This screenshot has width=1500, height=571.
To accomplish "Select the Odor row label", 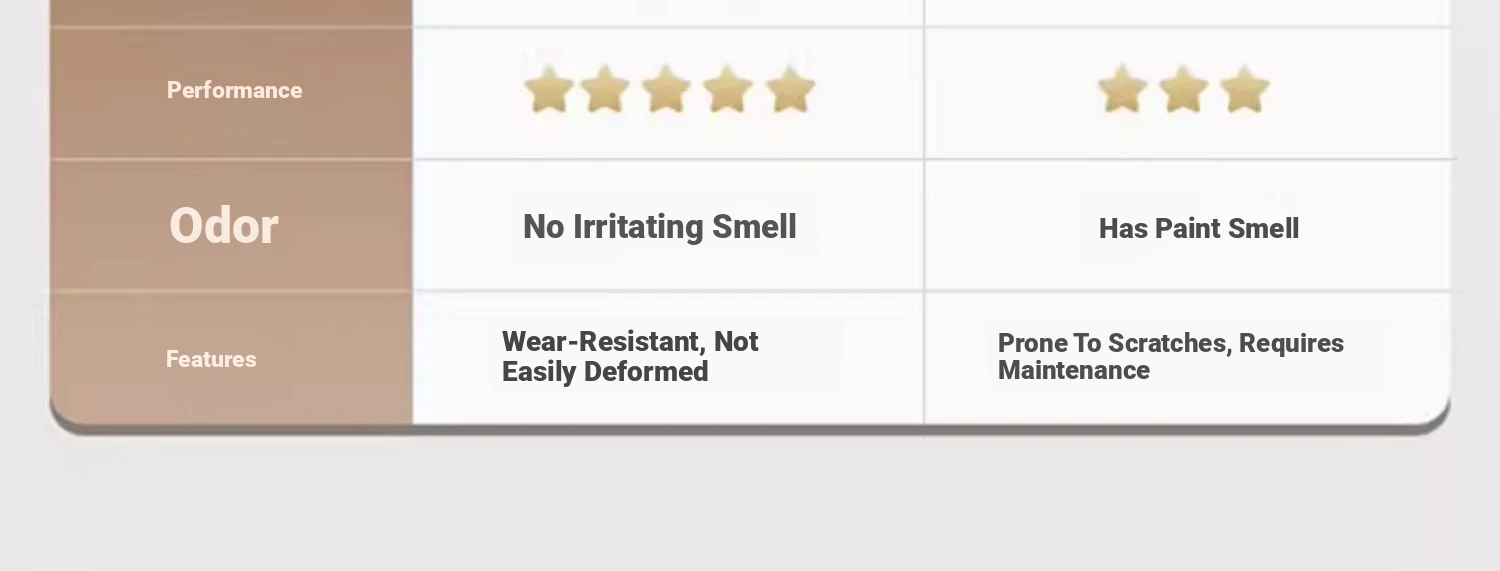I will [224, 225].
